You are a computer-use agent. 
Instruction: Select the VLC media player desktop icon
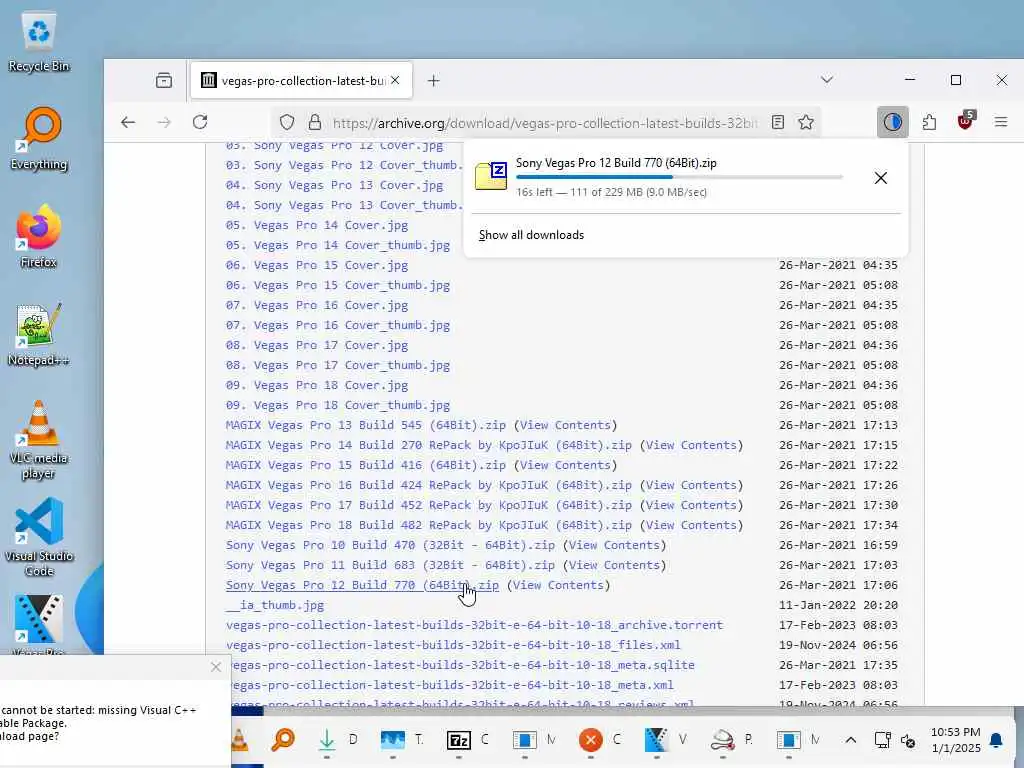39,439
